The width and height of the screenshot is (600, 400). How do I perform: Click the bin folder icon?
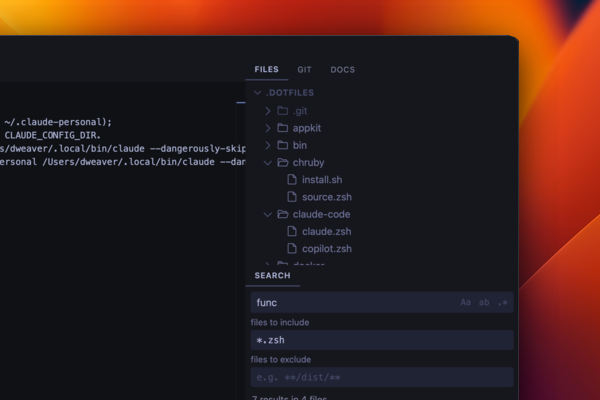(x=282, y=145)
